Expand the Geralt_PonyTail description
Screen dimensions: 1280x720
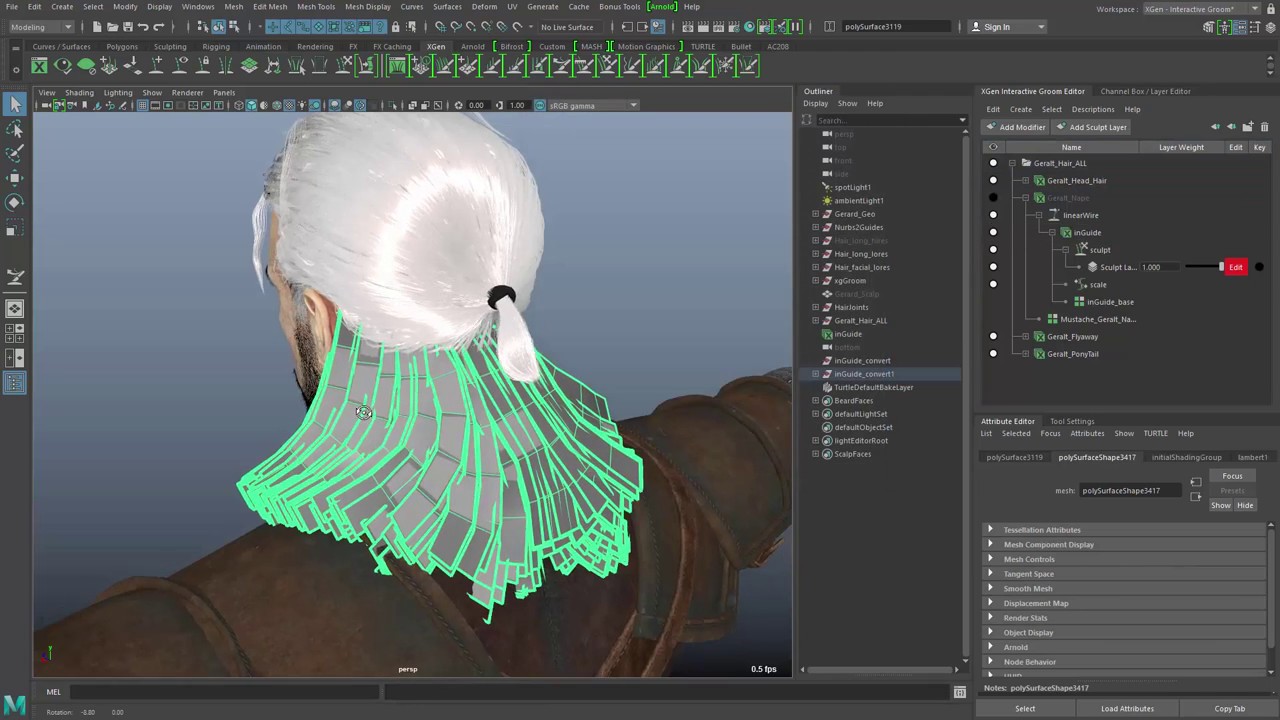click(1025, 354)
